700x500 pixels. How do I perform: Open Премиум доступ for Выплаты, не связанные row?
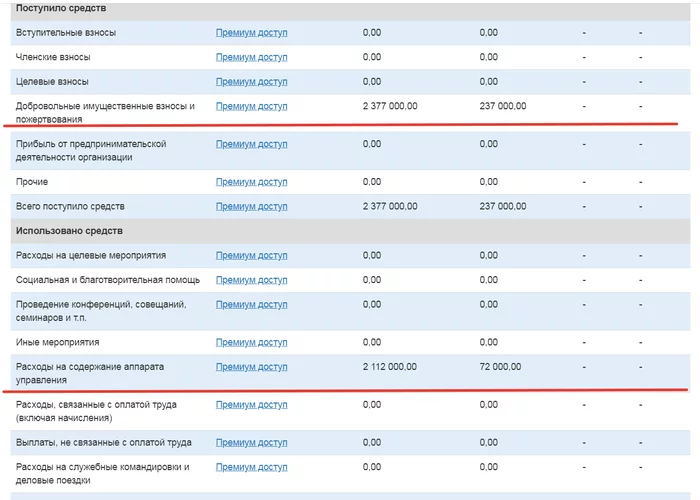(251, 443)
